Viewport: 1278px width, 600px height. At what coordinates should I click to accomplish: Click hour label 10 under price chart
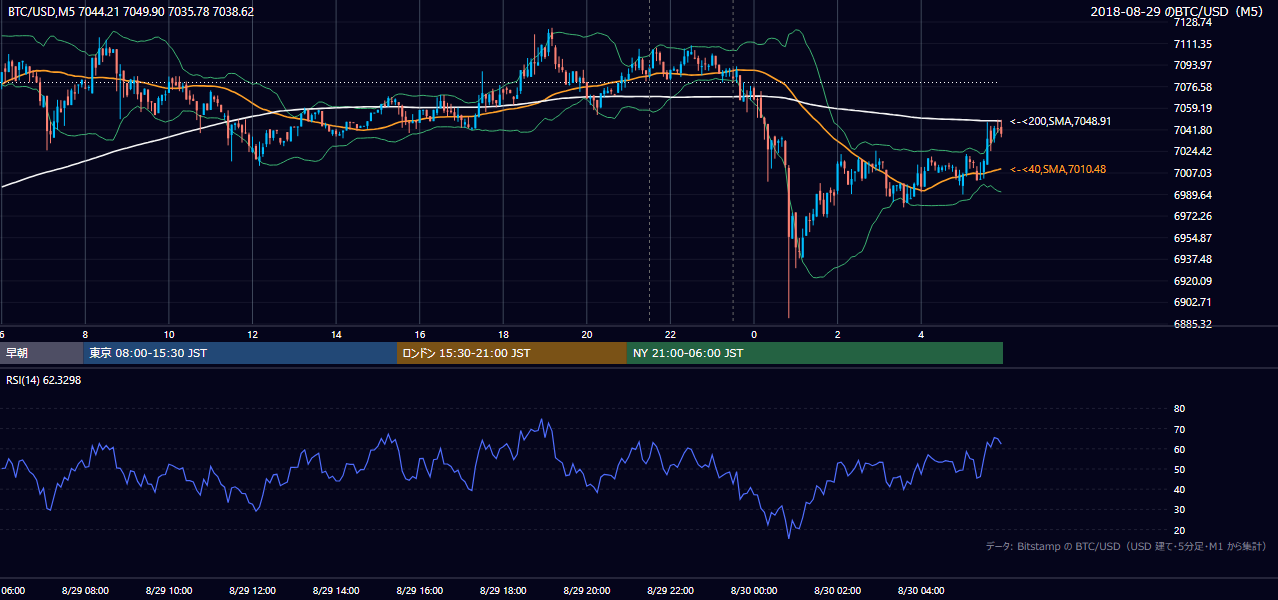[169, 334]
